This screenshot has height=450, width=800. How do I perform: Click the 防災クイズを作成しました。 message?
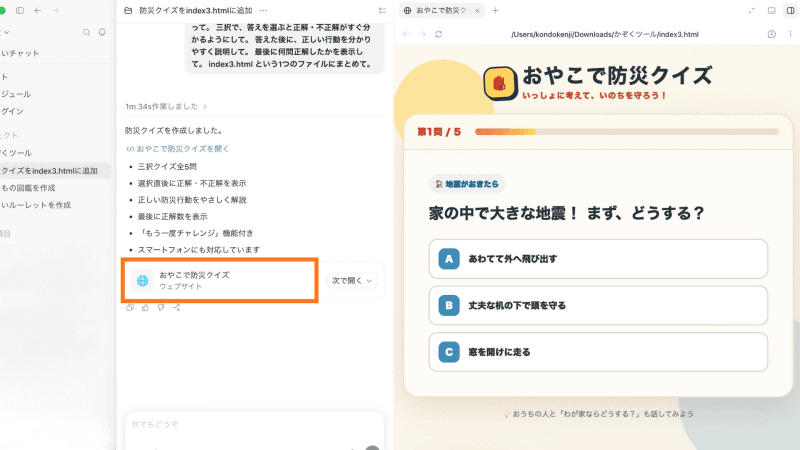pos(175,131)
